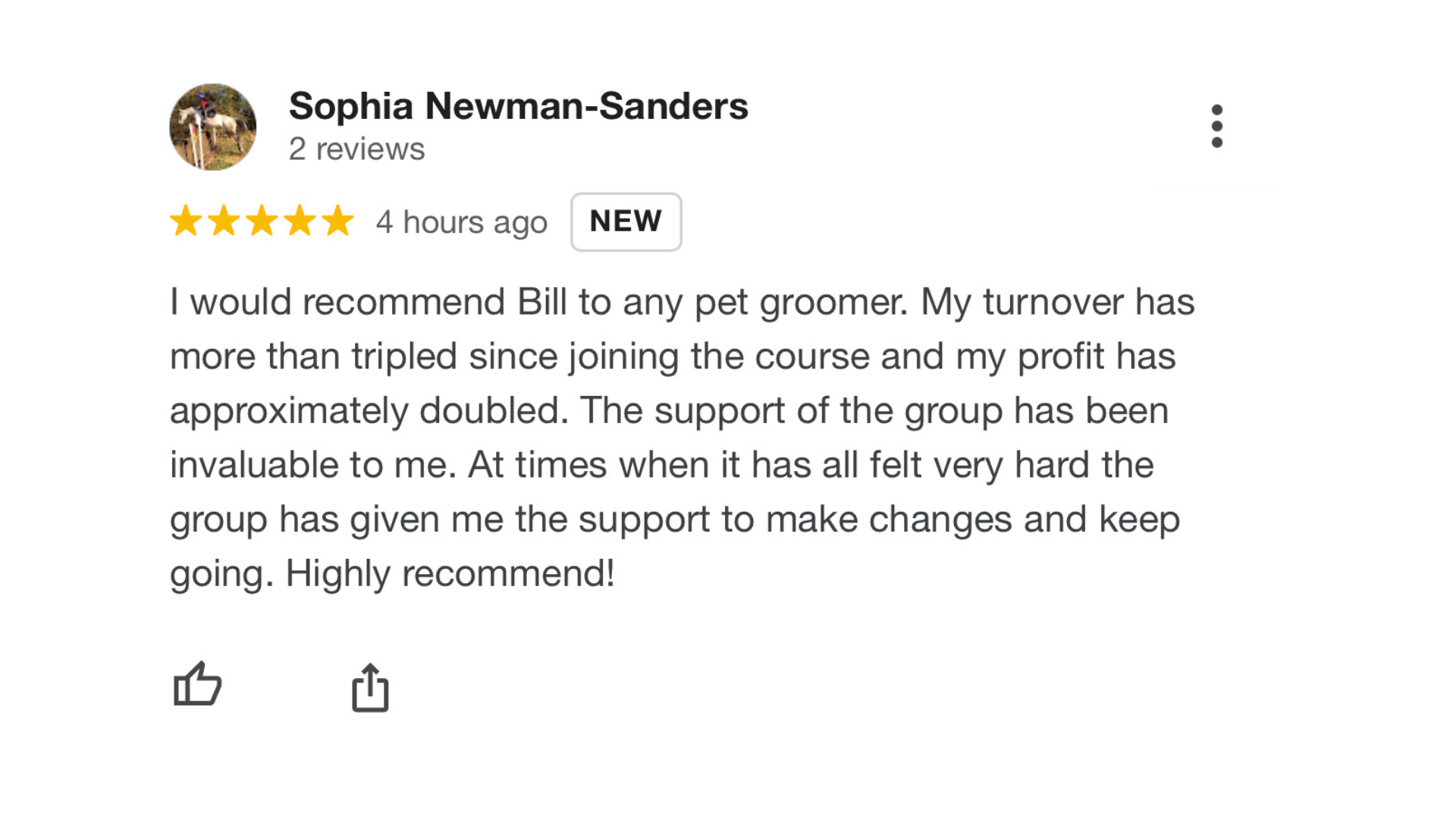Open Sophia's horse profile picture
This screenshot has width=1456, height=819.
pyautogui.click(x=213, y=127)
